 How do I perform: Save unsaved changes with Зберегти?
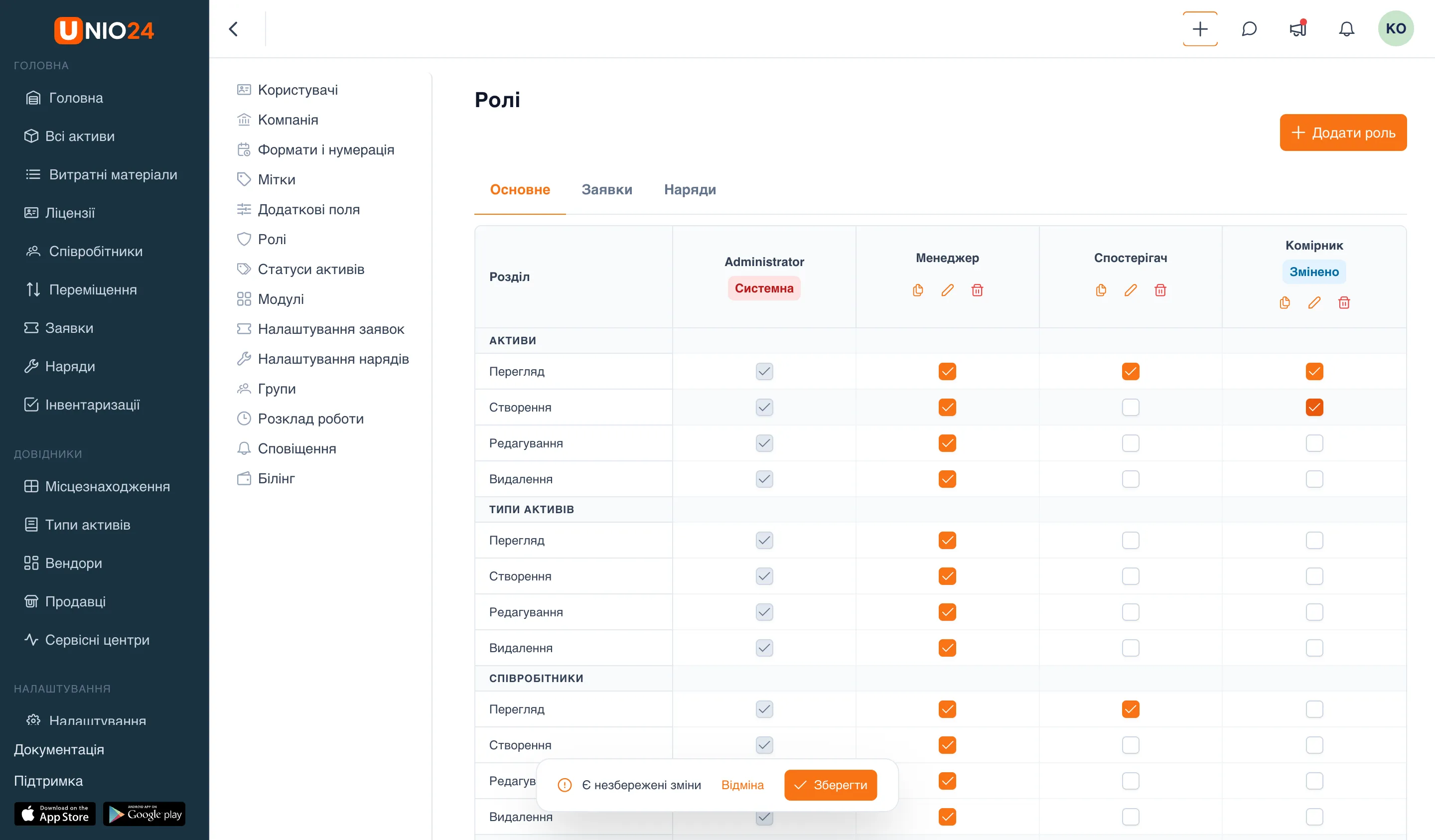coord(830,785)
